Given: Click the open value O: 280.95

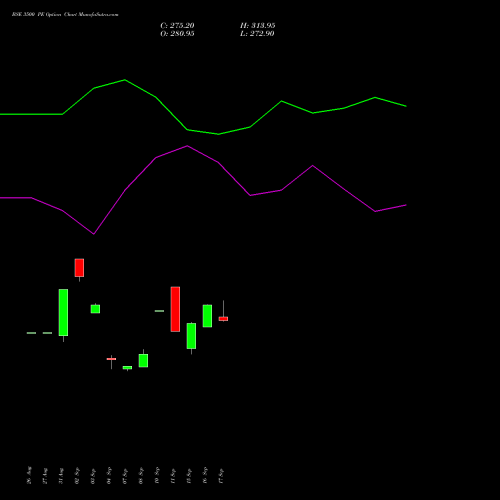Looking at the screenshot, I should [x=177, y=34].
